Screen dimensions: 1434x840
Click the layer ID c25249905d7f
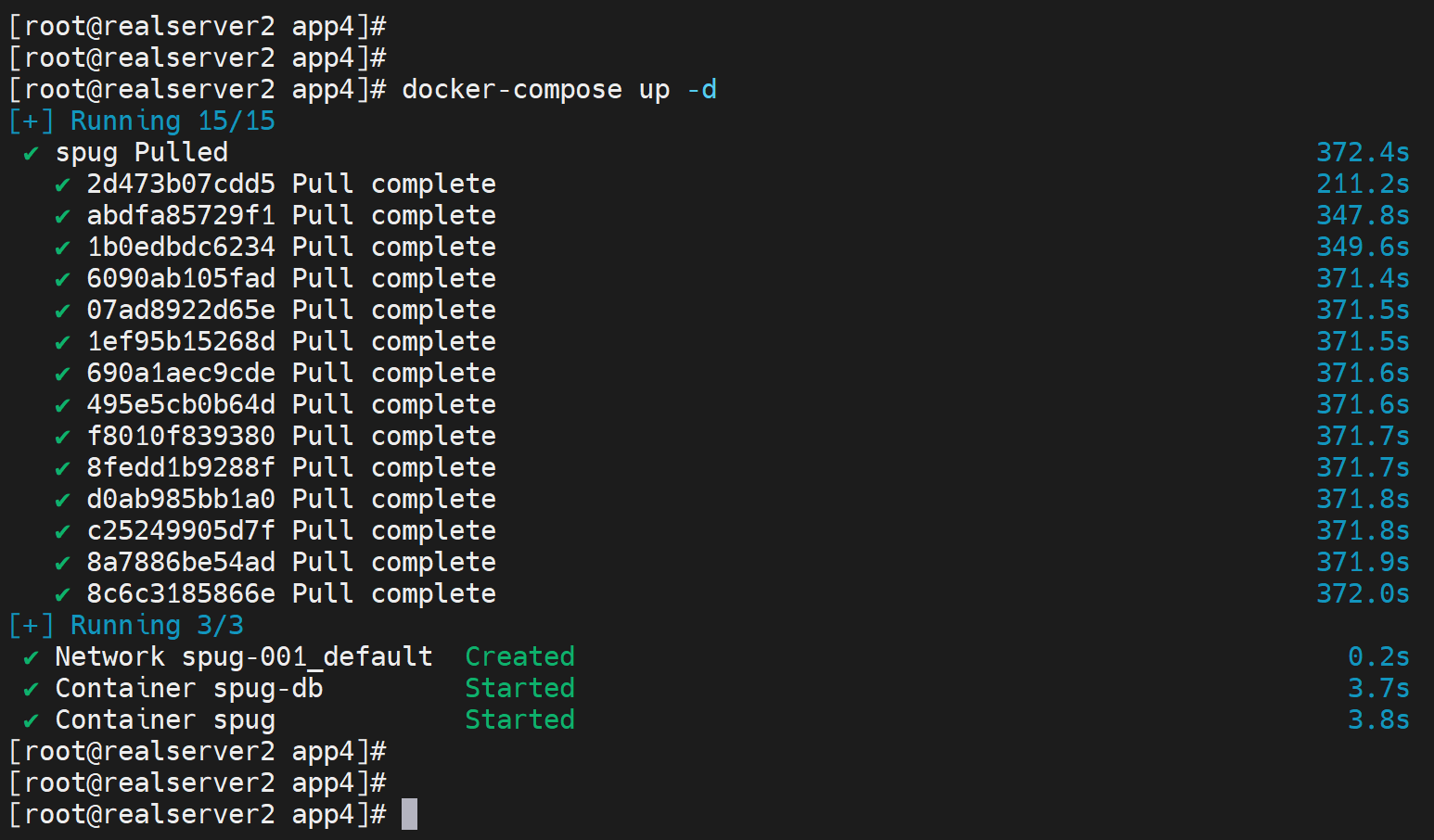click(181, 531)
